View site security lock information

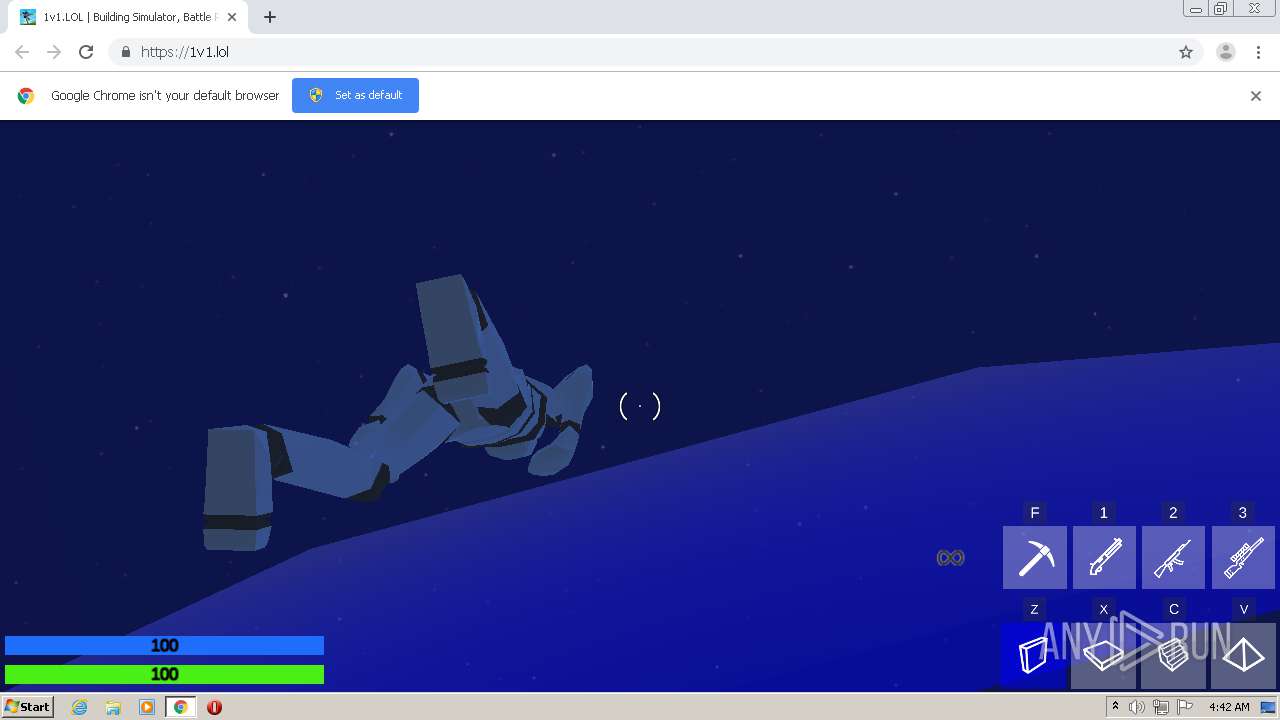click(126, 52)
